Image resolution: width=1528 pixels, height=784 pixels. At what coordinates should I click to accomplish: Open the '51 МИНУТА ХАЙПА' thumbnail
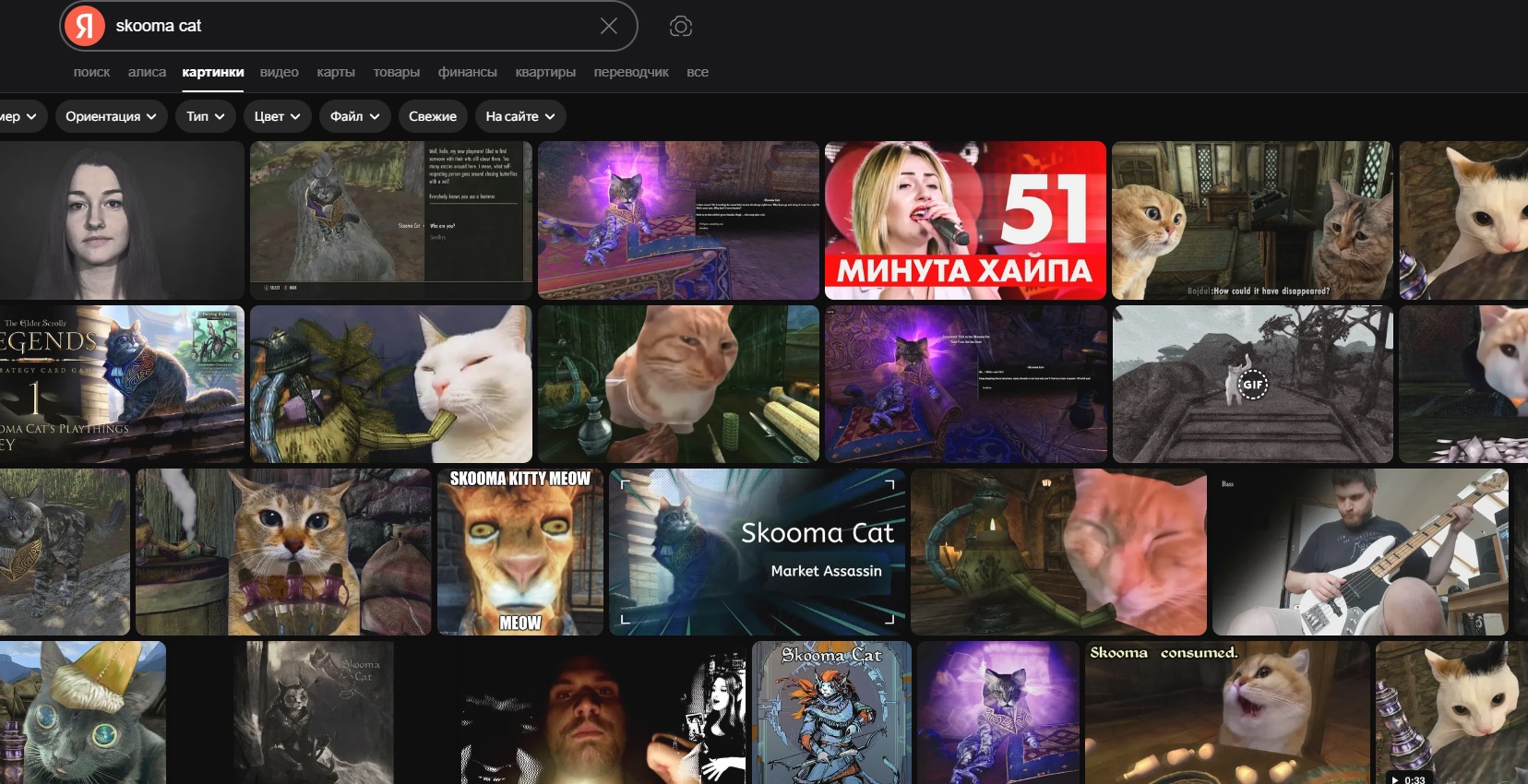point(965,220)
